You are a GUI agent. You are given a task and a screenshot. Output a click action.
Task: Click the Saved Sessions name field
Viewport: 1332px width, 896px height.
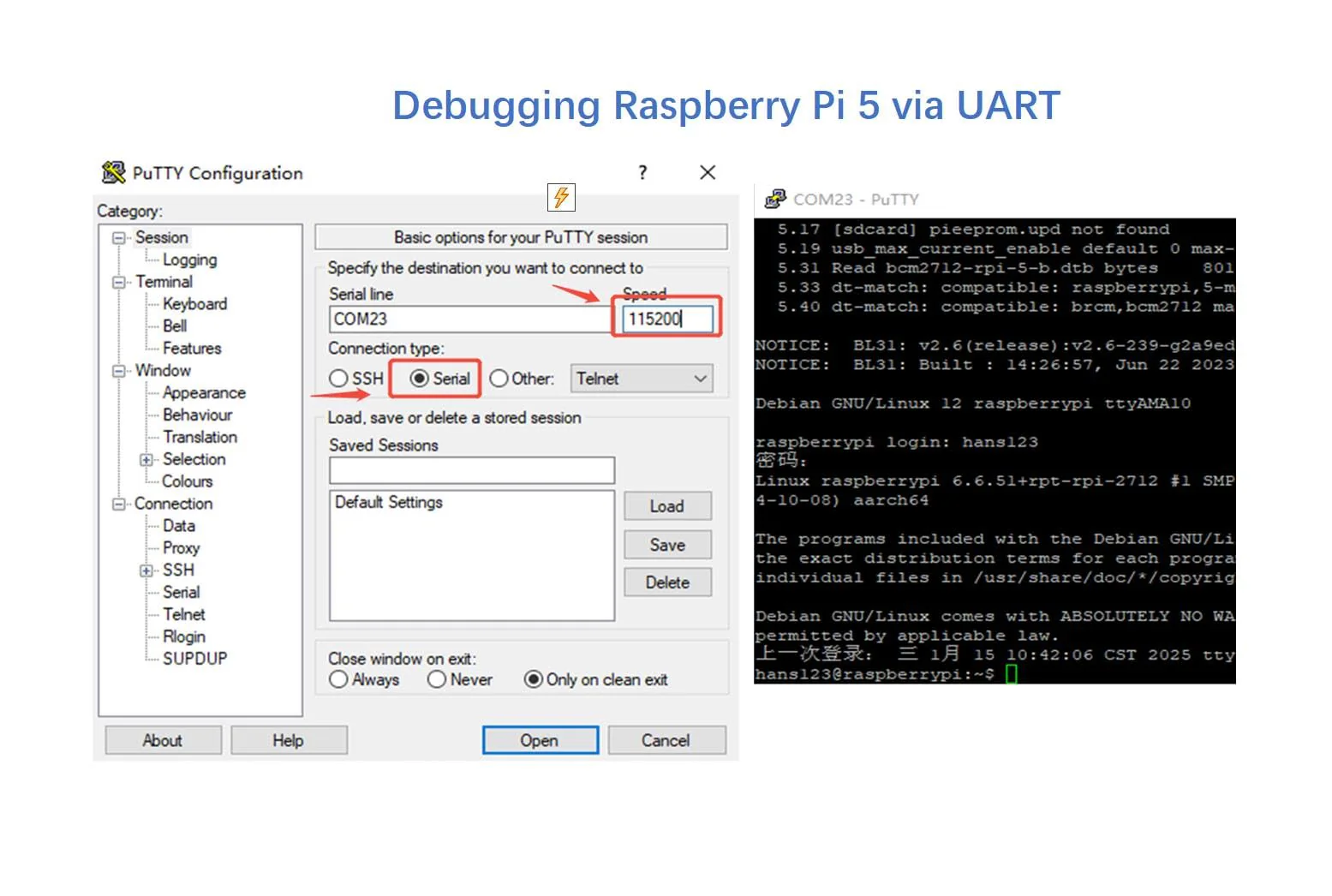[472, 470]
